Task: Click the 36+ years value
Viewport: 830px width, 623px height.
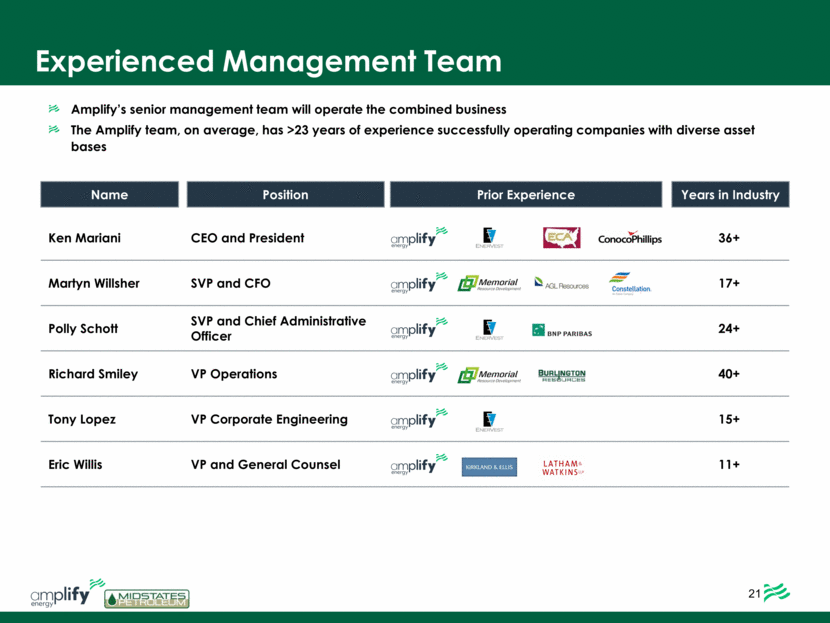Action: (x=729, y=238)
